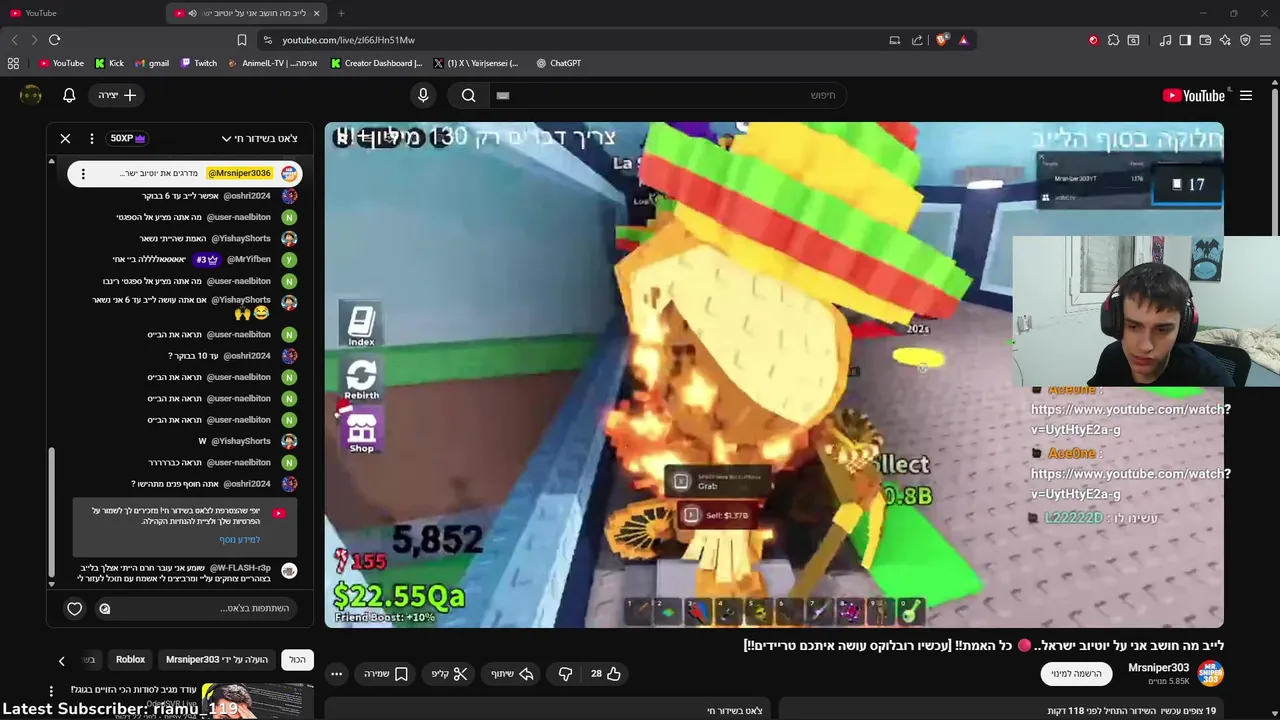Click the Create (+) button
Screen dimensions: 1280x720
pos(118,95)
